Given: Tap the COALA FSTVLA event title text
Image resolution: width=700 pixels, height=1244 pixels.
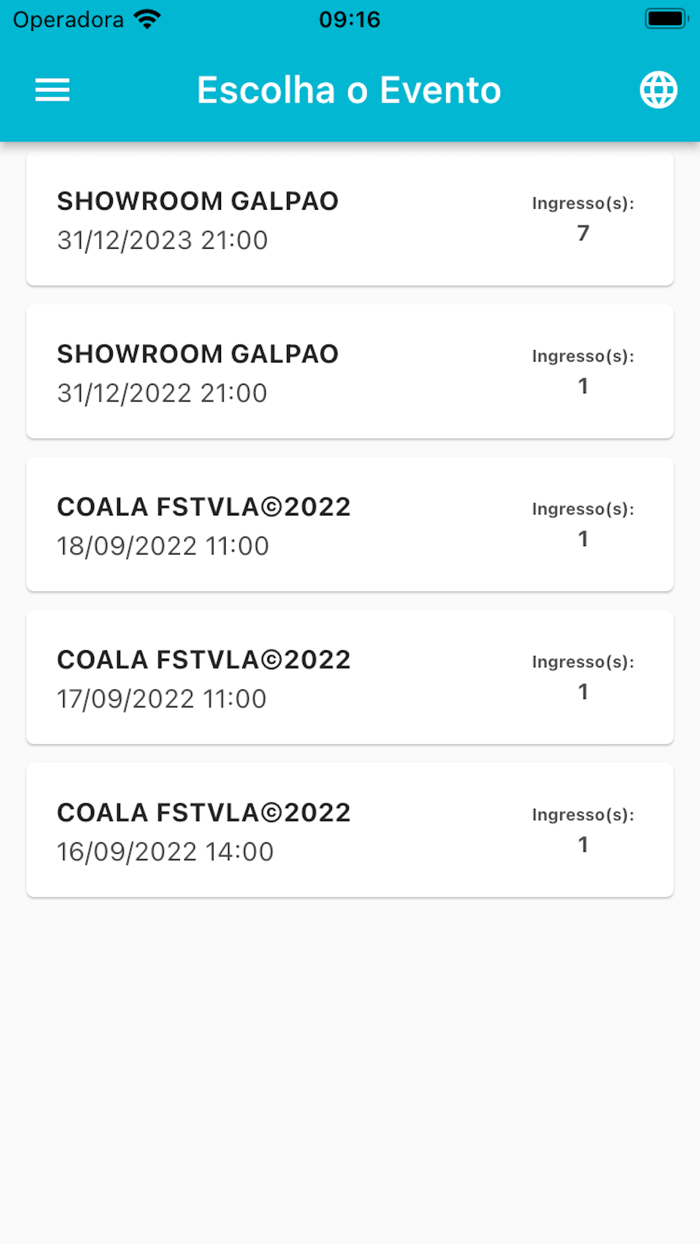Looking at the screenshot, I should (203, 507).
